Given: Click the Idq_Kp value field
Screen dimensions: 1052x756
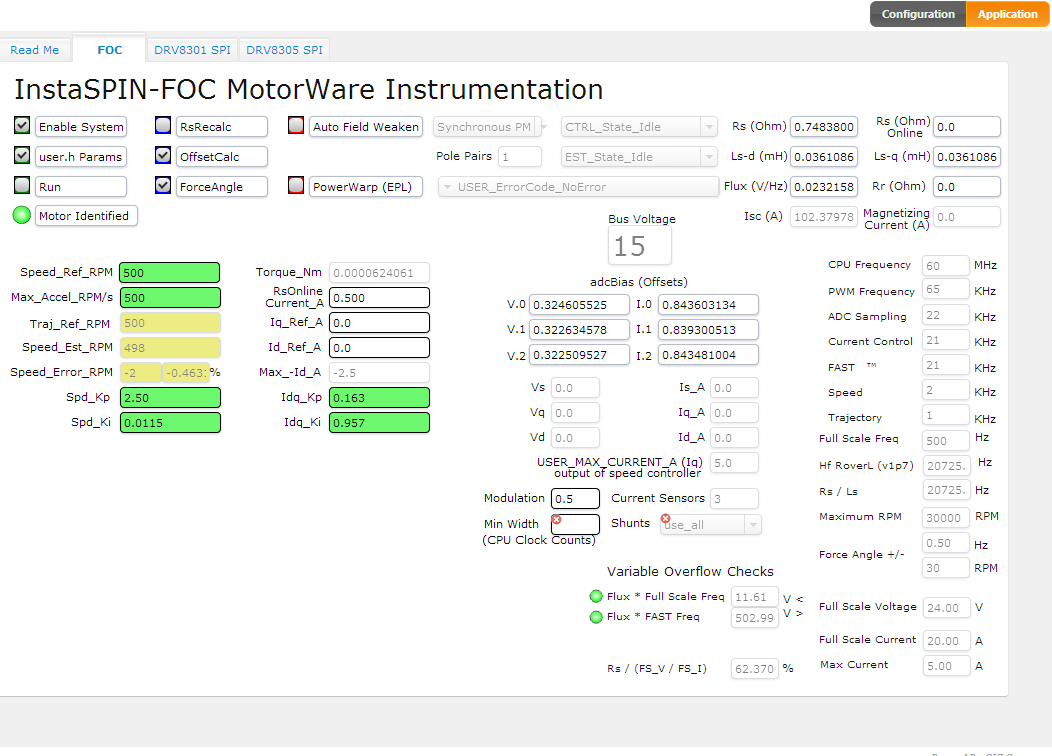Looking at the screenshot, I should tap(379, 397).
